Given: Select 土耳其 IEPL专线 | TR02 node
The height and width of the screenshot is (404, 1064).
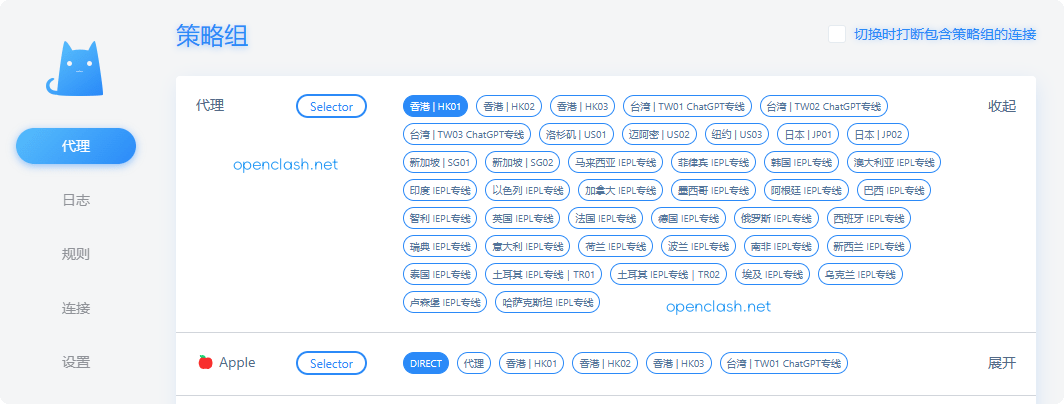Looking at the screenshot, I should click(x=669, y=274).
